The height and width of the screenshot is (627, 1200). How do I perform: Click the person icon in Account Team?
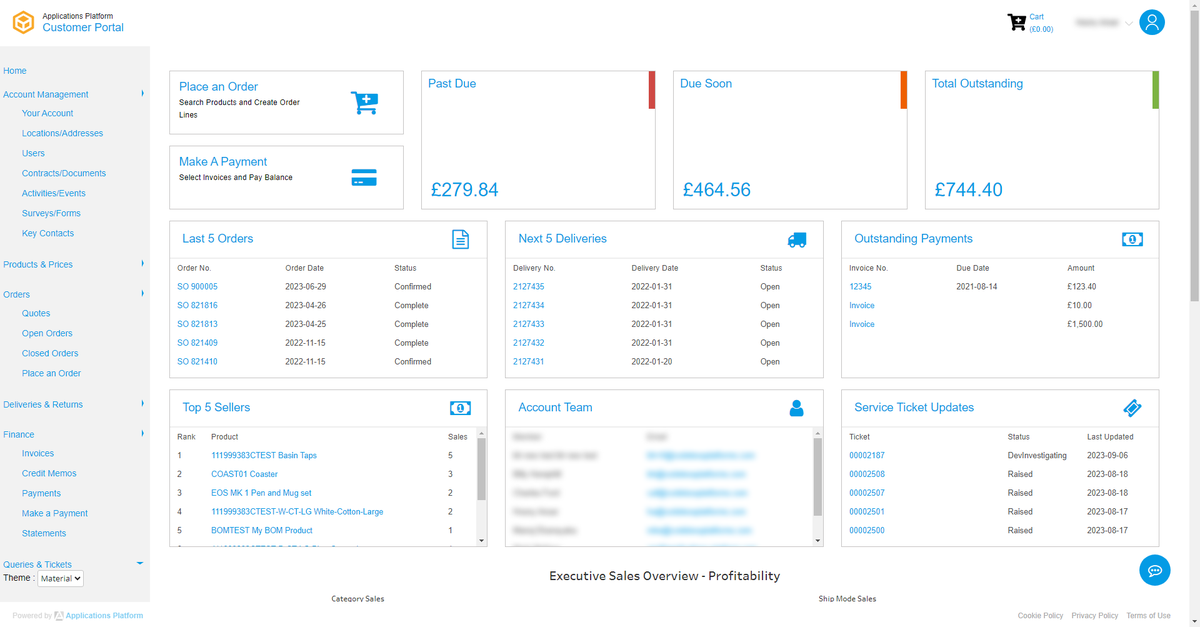(x=796, y=408)
